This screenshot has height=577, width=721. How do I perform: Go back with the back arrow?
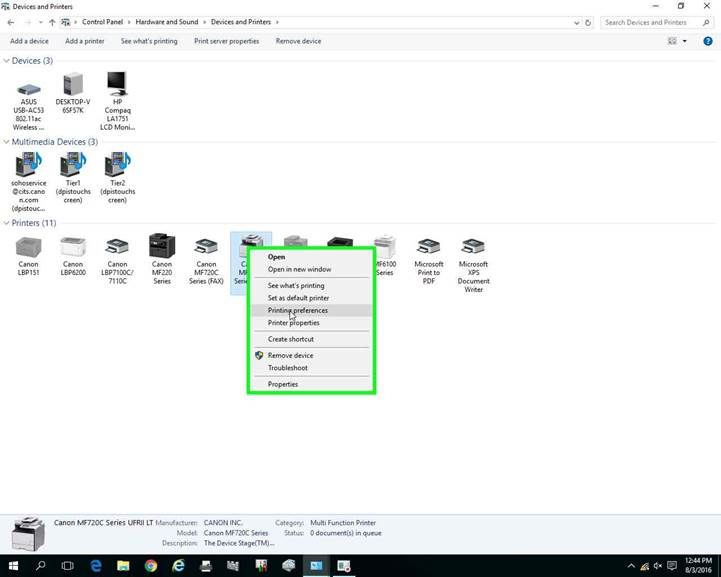point(11,22)
